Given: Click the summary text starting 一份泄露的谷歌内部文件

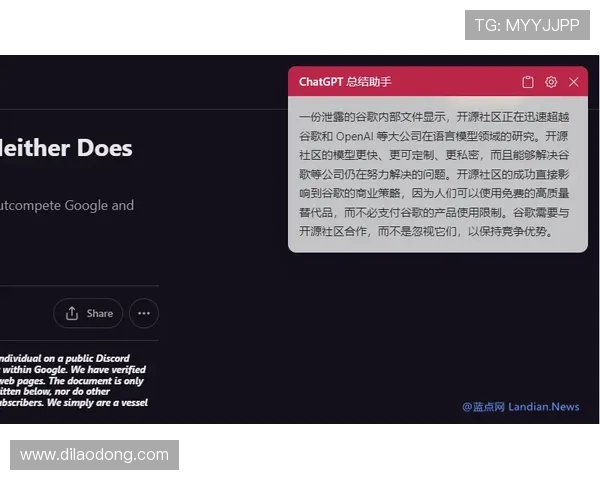Looking at the screenshot, I should [x=434, y=174].
